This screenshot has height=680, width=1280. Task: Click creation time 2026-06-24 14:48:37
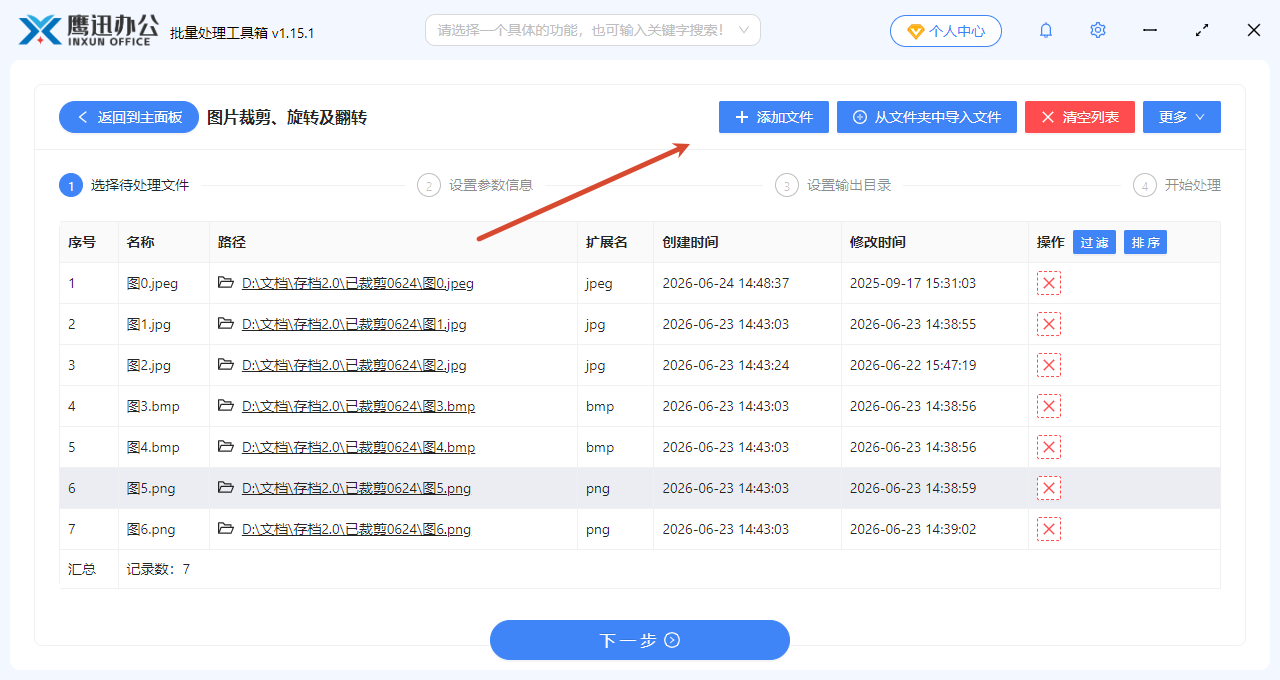726,283
